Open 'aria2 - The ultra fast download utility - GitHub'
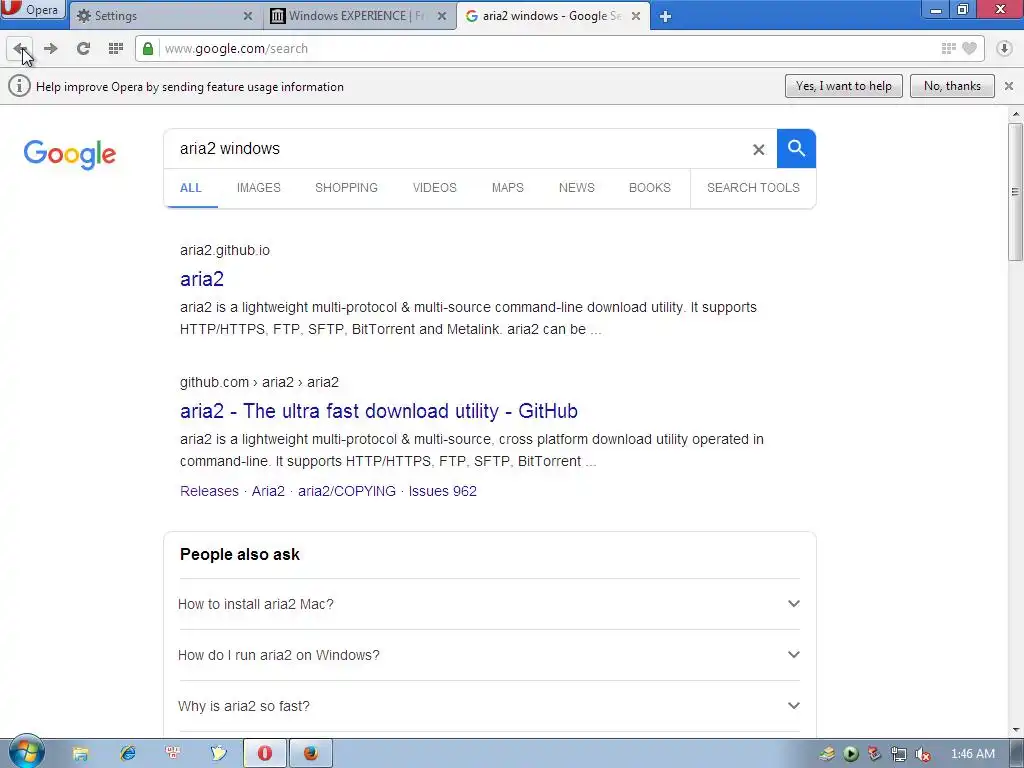 [379, 411]
